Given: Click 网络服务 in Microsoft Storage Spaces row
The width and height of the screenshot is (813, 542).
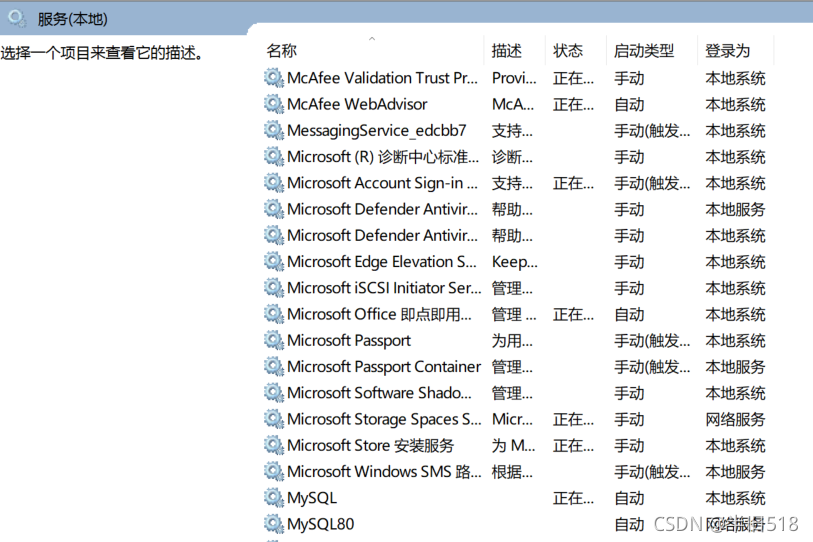Looking at the screenshot, I should pyautogui.click(x=735, y=419).
